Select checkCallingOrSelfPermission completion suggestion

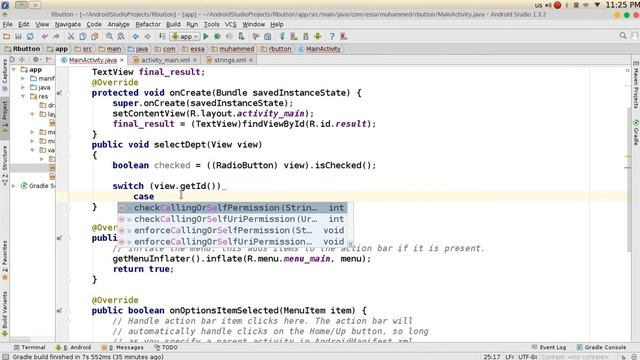(x=233, y=208)
